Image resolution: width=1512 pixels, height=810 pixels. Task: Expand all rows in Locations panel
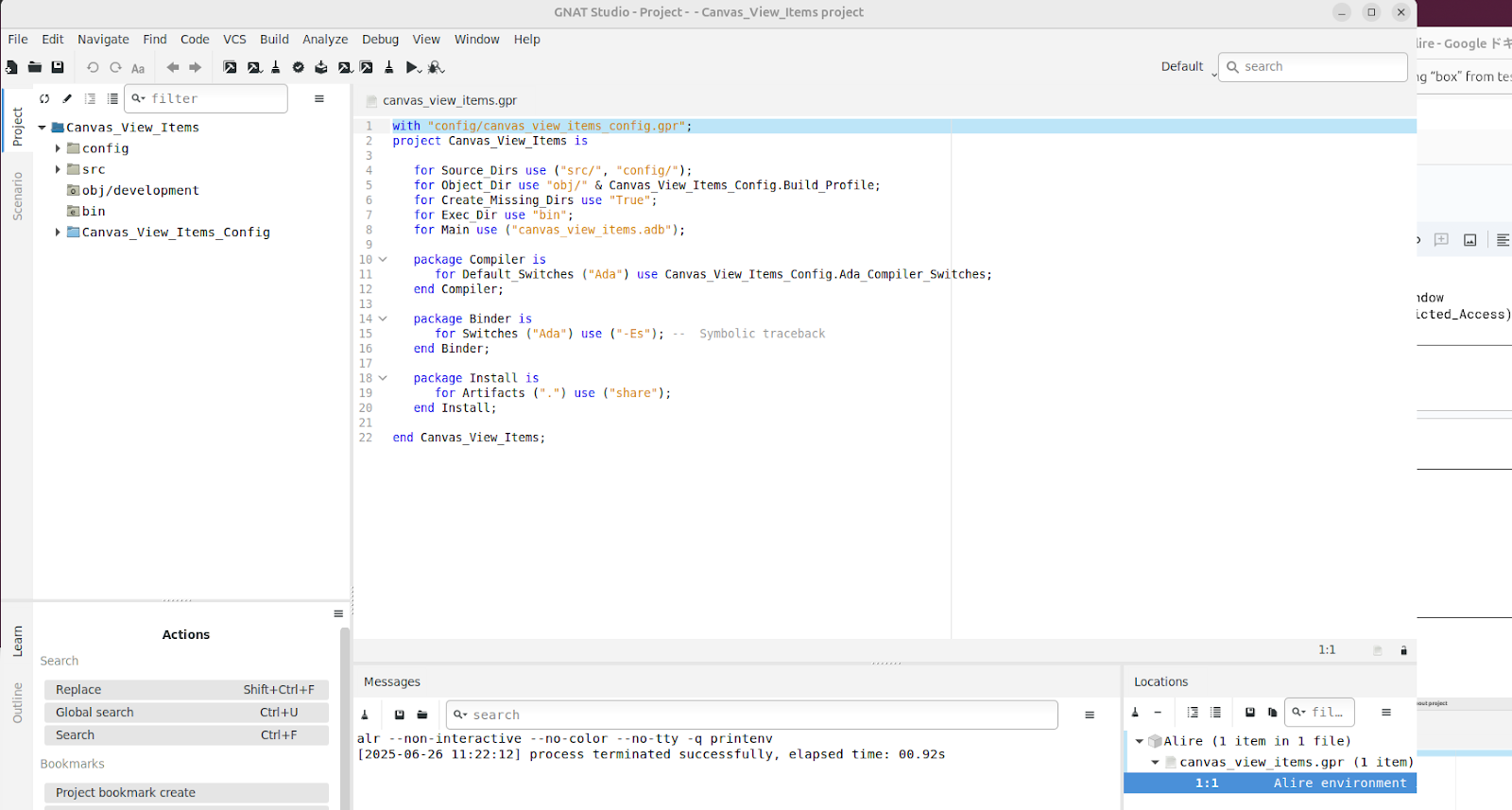click(x=1193, y=712)
